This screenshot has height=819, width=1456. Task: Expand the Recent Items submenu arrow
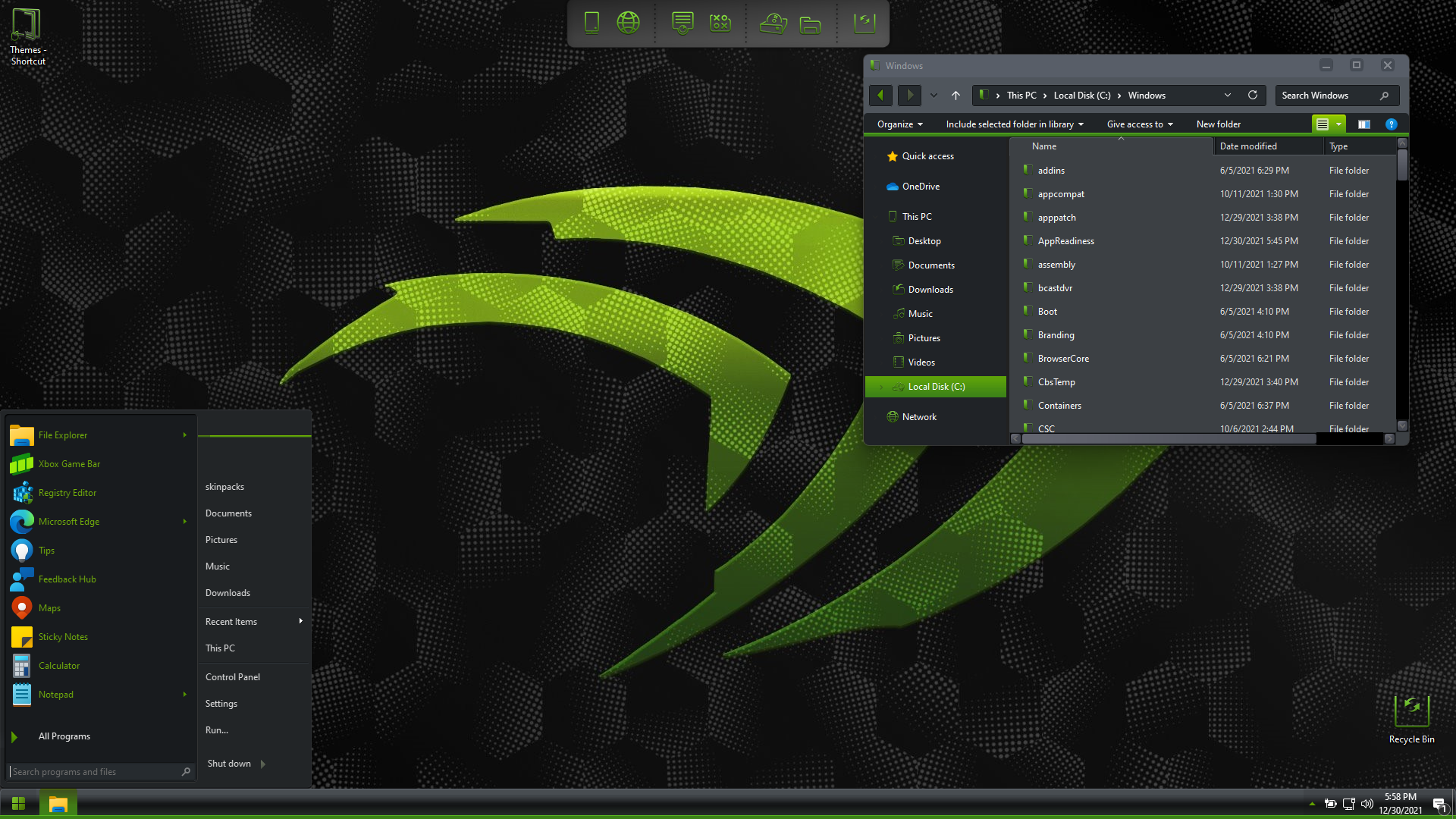[300, 621]
